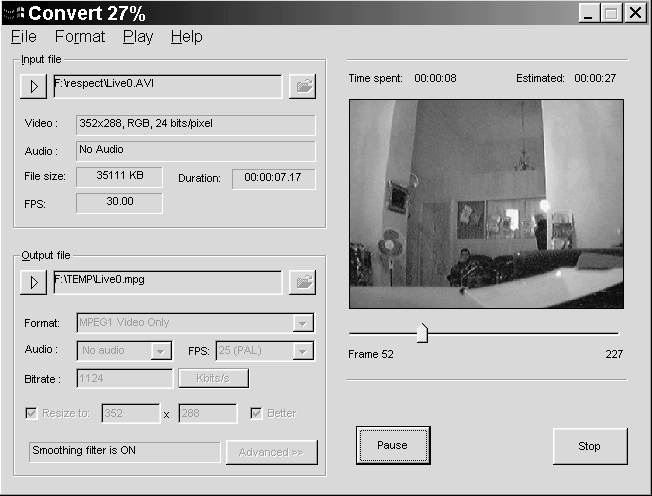Click the No Audio info value
This screenshot has width=652, height=496.
pos(195,151)
